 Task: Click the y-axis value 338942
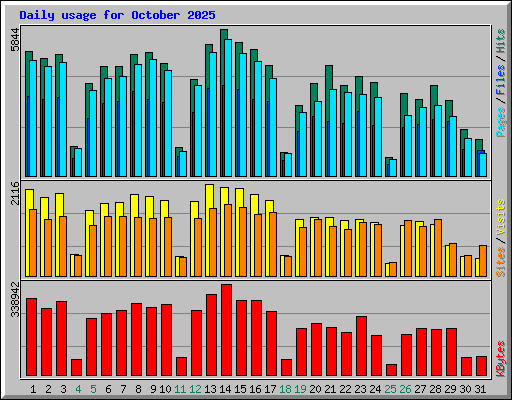click(x=15, y=300)
